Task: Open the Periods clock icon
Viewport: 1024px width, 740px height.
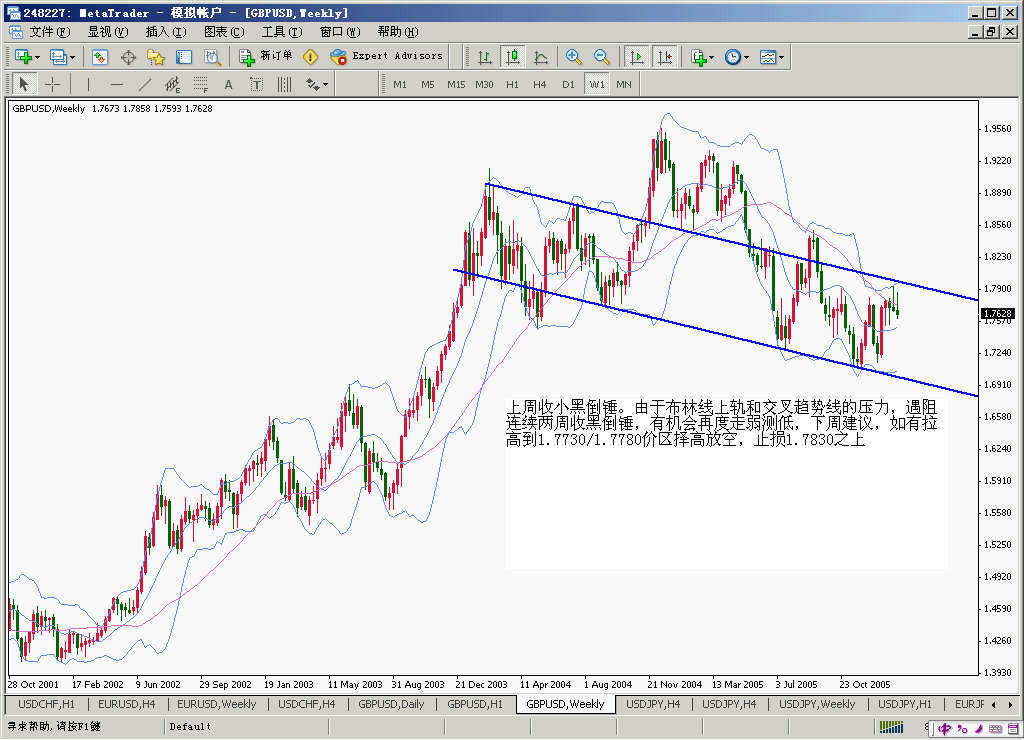Action: pyautogui.click(x=733, y=57)
